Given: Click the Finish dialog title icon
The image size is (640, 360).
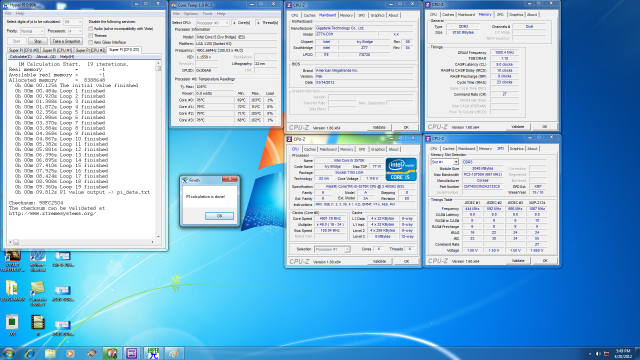Looking at the screenshot, I should [185, 180].
